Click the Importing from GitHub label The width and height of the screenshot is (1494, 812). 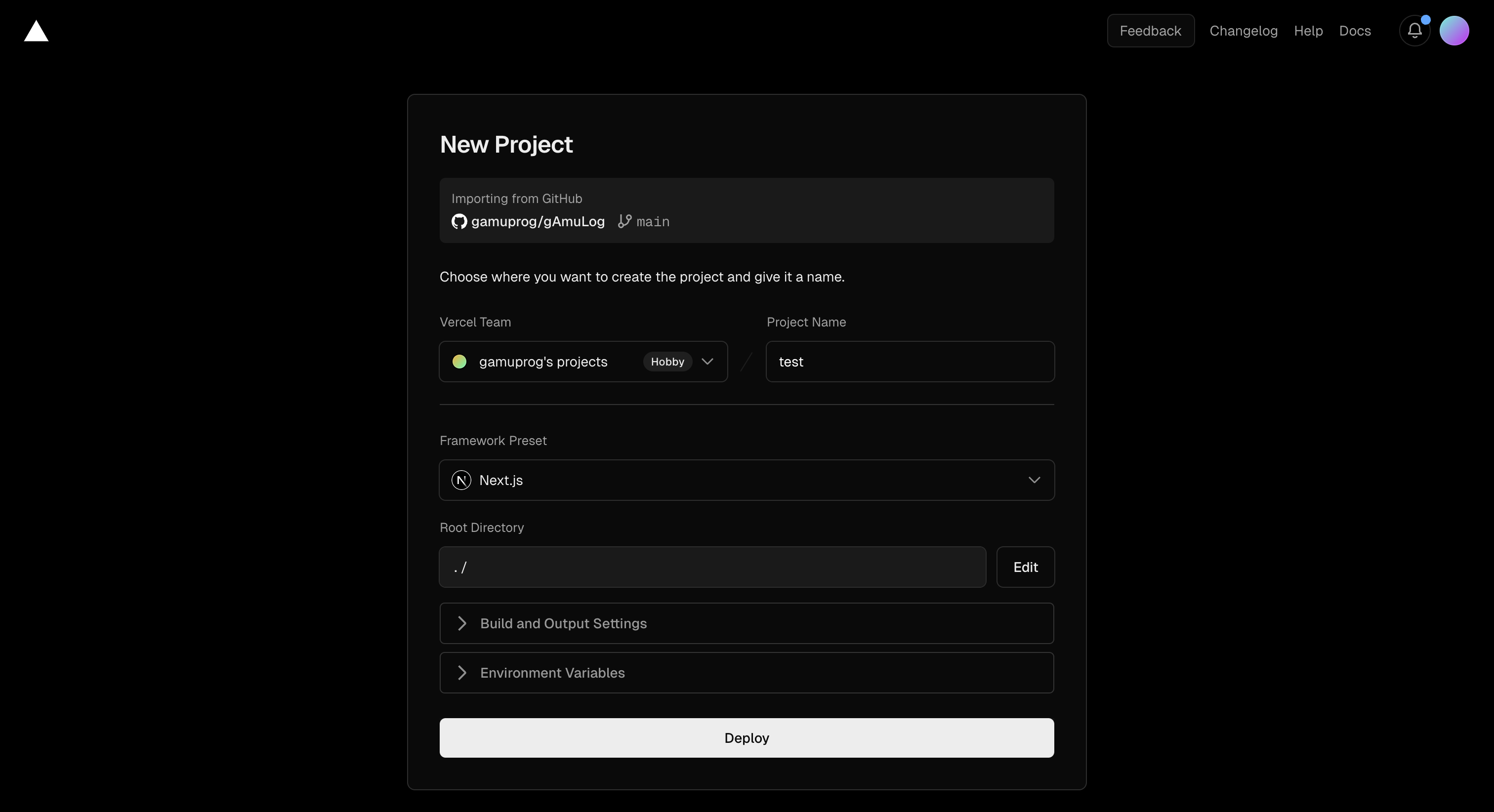[517, 199]
